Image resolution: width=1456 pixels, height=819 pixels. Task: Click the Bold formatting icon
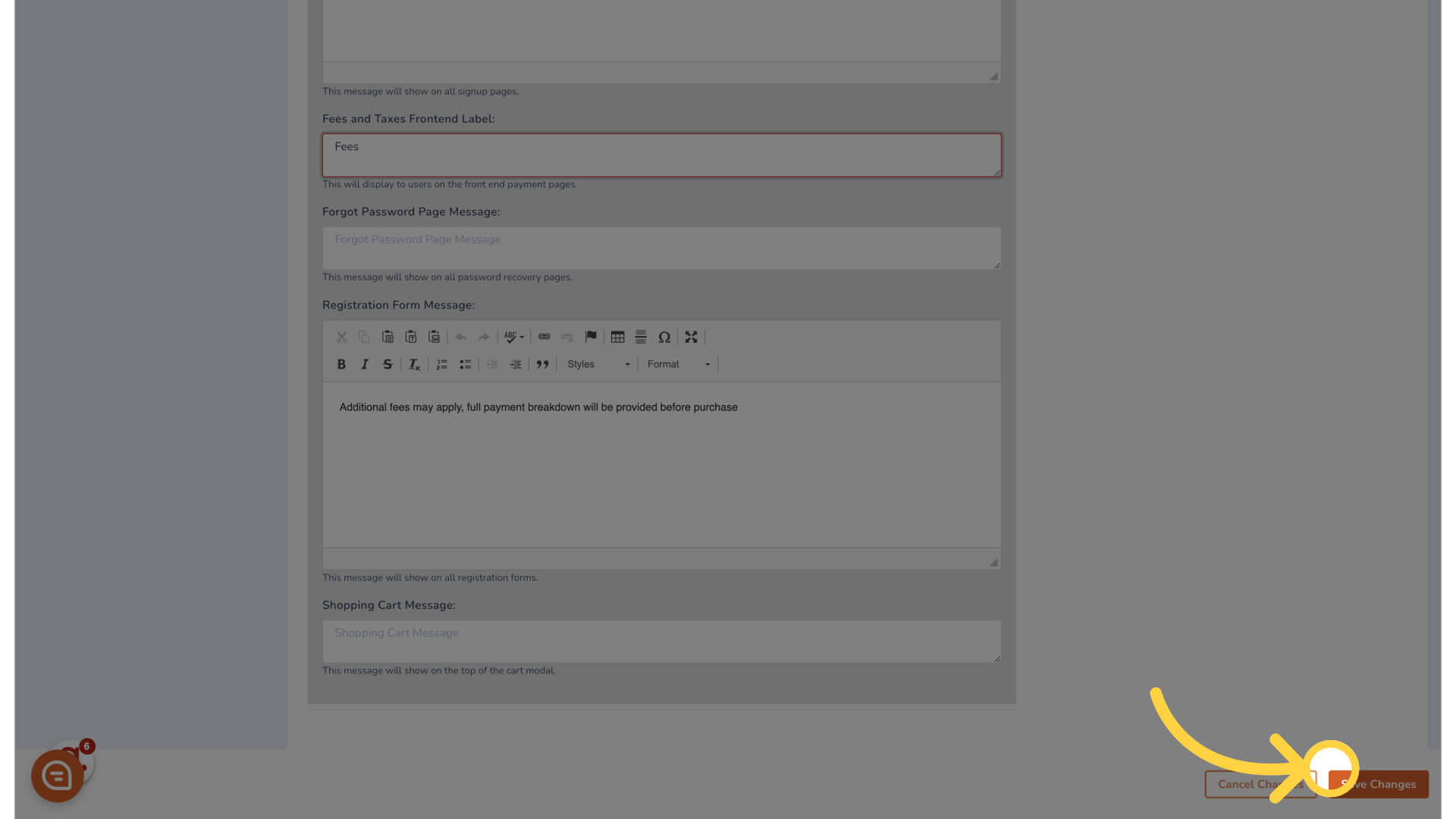coord(340,364)
